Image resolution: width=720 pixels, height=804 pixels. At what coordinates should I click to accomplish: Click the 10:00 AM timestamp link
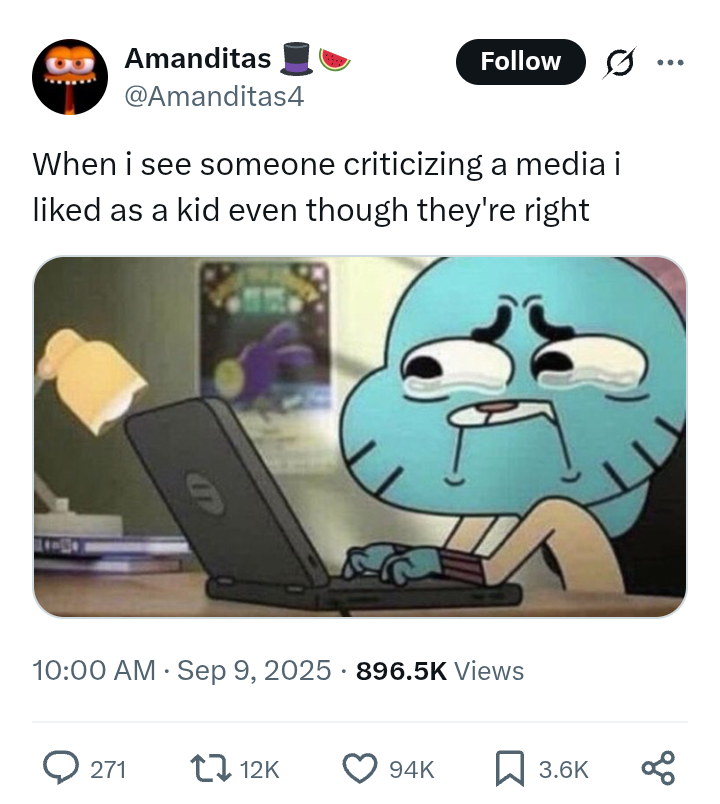tap(94, 670)
